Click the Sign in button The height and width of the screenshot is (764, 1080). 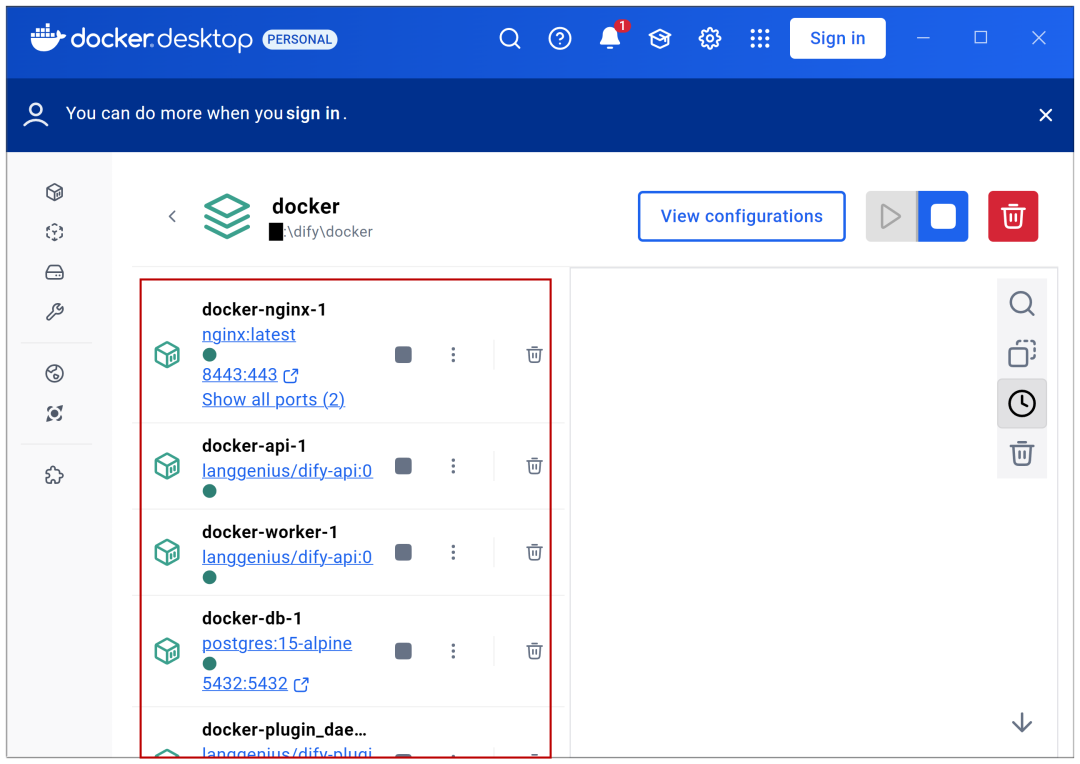click(x=838, y=39)
